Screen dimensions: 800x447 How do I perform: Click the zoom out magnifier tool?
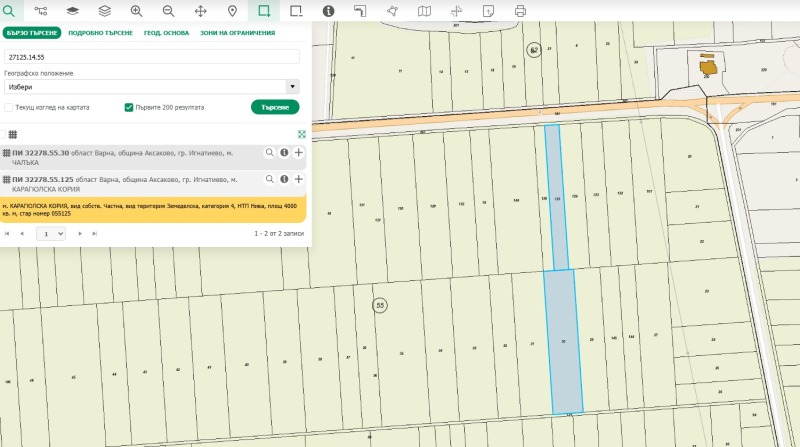168,11
